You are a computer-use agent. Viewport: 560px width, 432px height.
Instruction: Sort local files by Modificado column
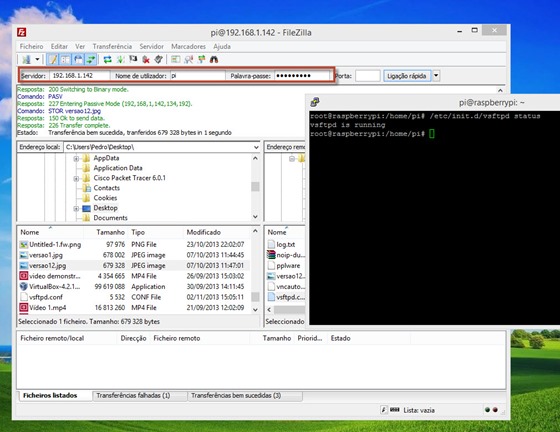[204, 232]
